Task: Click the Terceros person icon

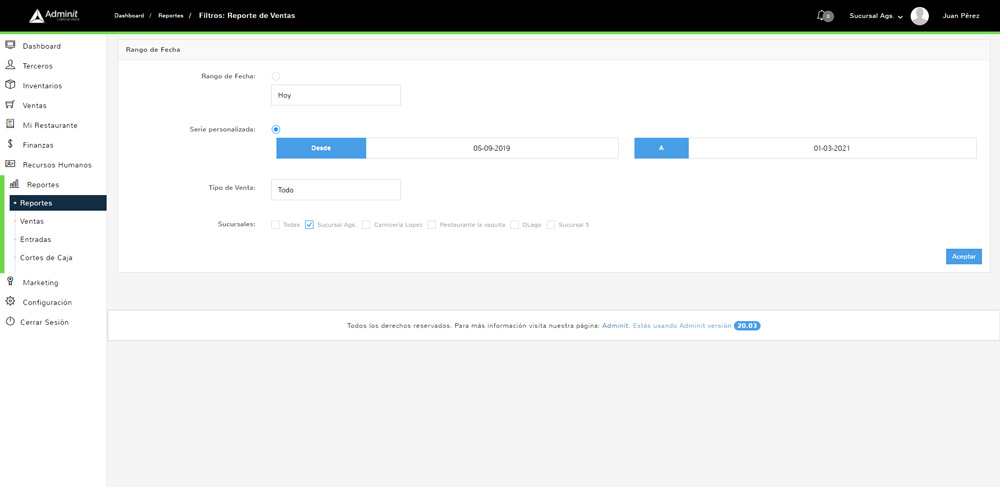Action: pyautogui.click(x=10, y=65)
